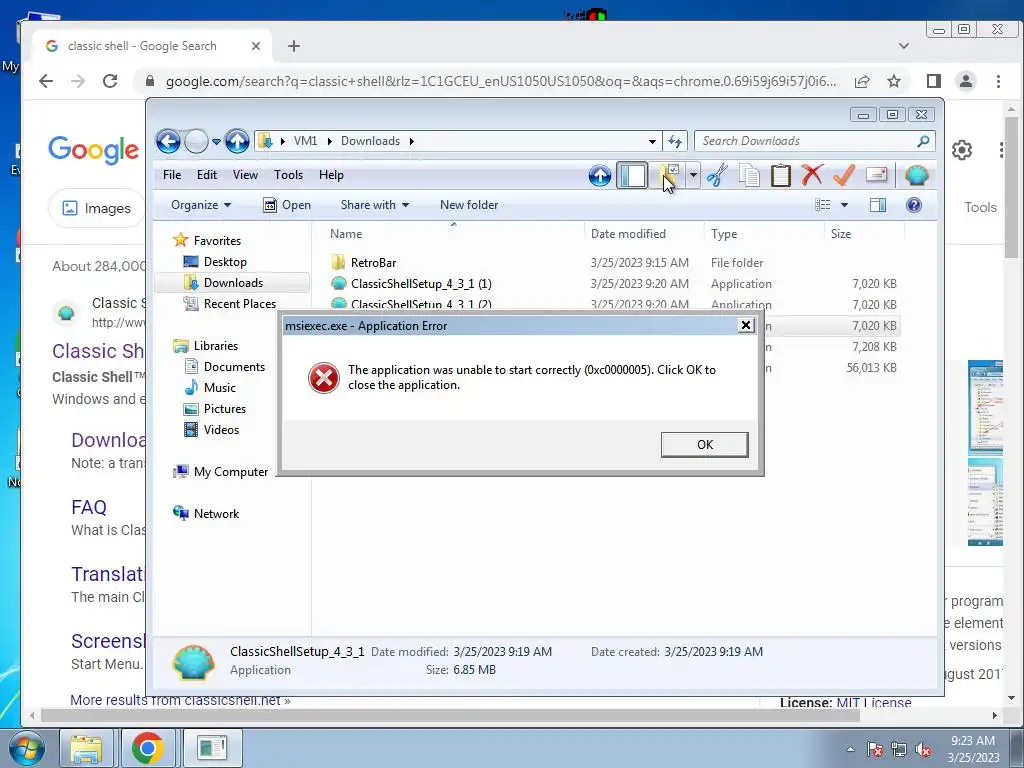Open the FAQ link in Google results
This screenshot has height=768, width=1024.
coord(89,507)
